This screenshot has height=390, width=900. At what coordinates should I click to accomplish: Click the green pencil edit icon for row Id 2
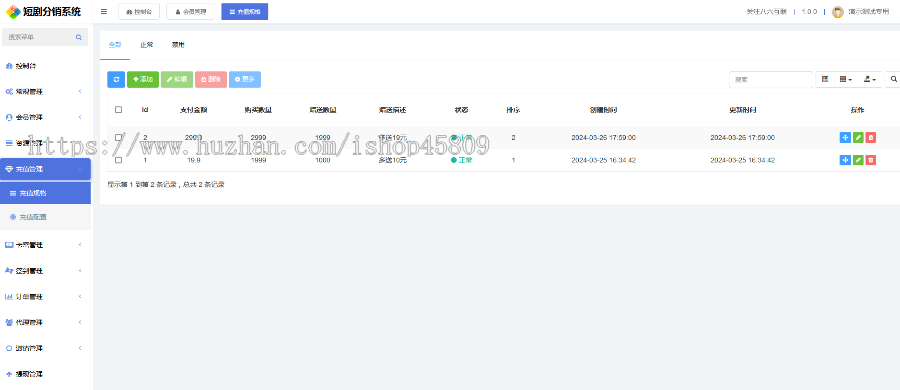(x=858, y=137)
